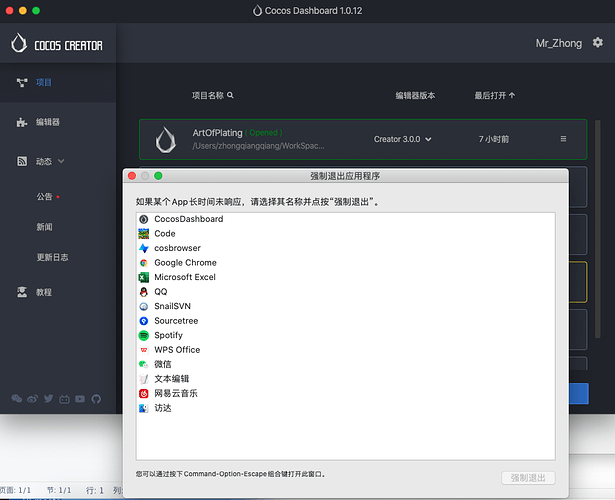
Task: Select Google Chrome in force quit list
Action: tap(346, 263)
